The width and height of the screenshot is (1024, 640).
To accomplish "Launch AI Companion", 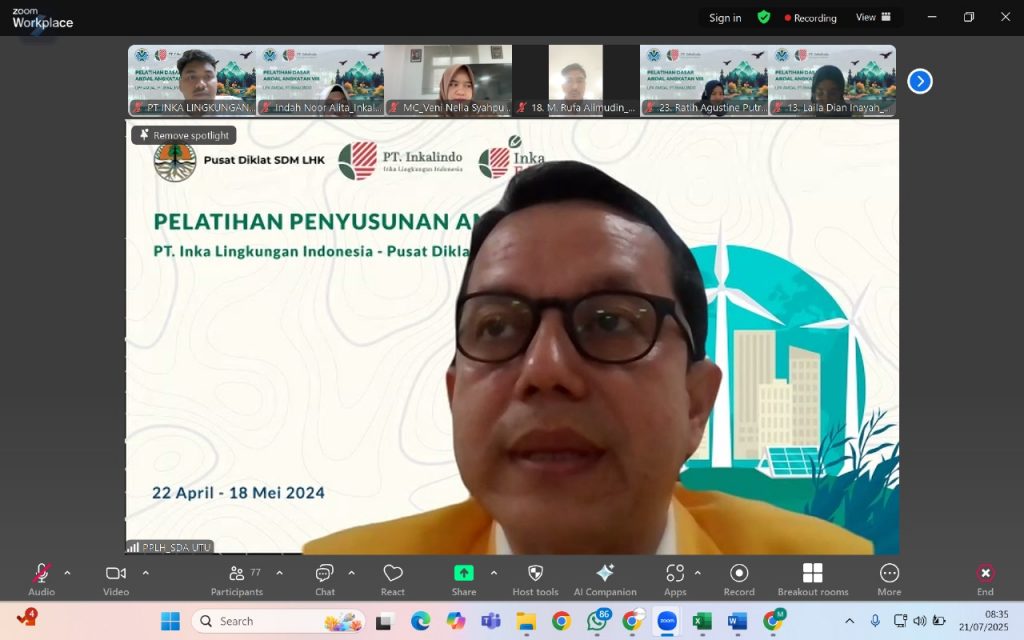I will click(x=605, y=579).
